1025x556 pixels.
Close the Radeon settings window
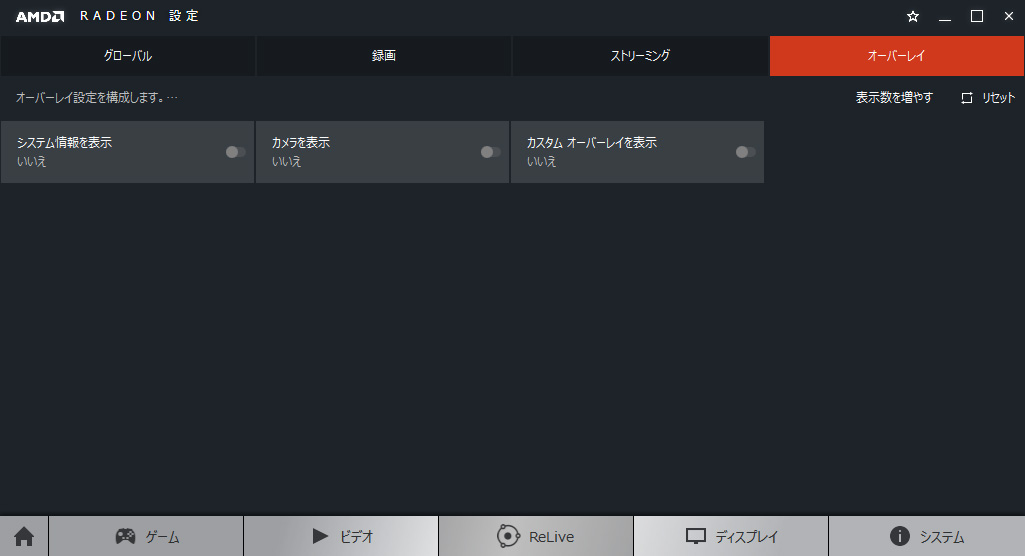[1008, 17]
